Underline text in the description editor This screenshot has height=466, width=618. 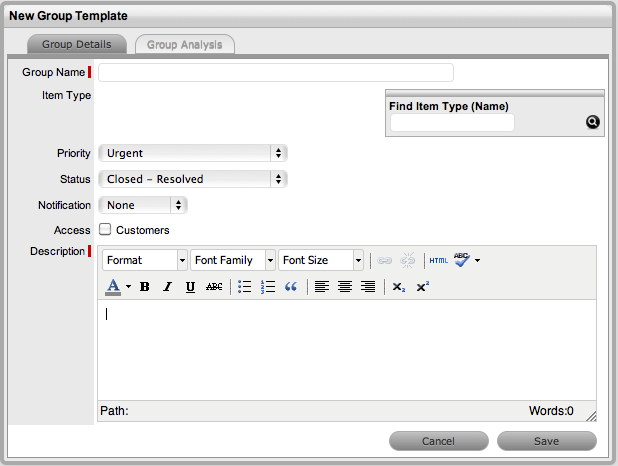pyautogui.click(x=190, y=287)
